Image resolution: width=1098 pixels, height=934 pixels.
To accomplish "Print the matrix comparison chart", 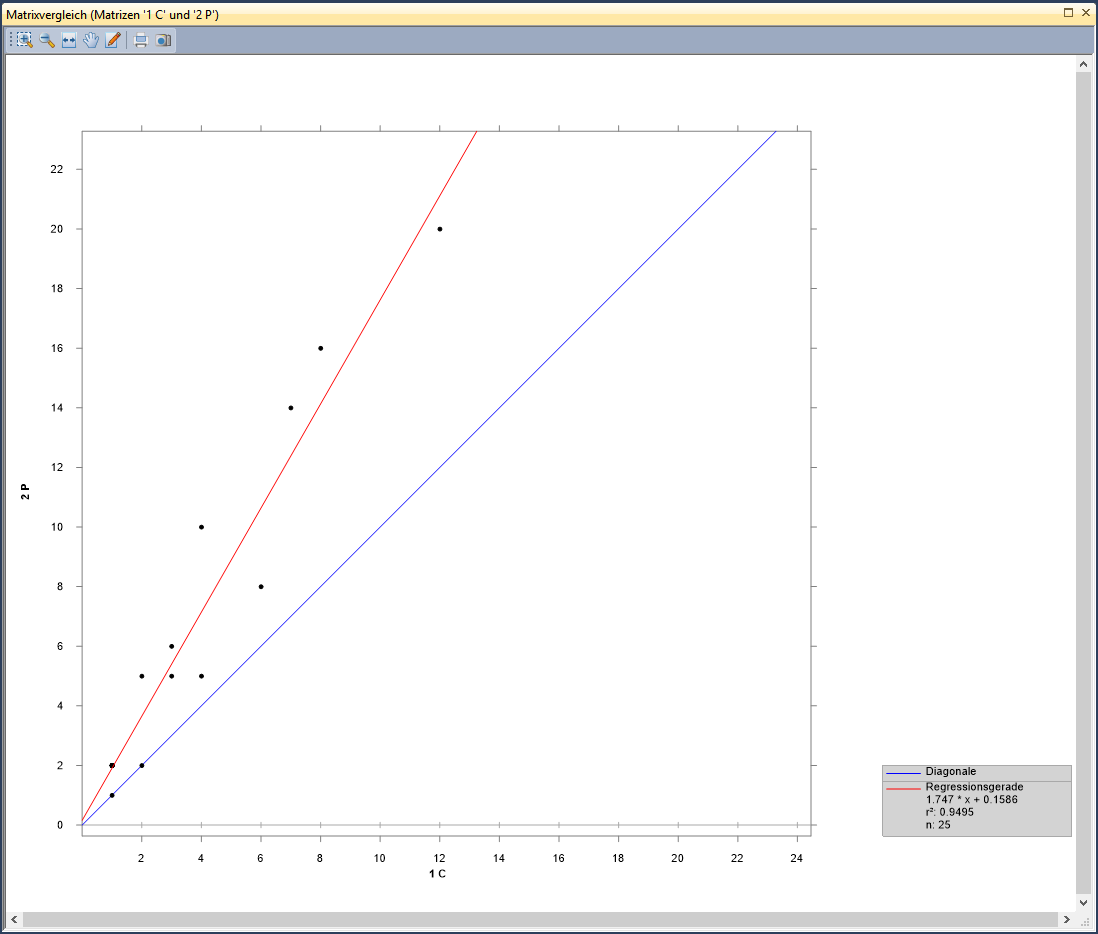I will coord(141,40).
